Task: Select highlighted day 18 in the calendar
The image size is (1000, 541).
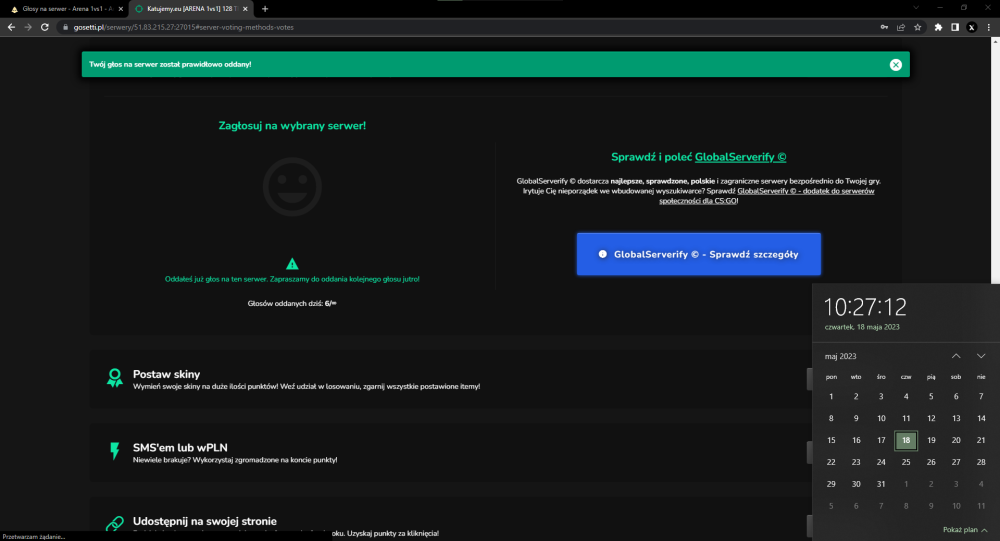Action: tap(906, 440)
